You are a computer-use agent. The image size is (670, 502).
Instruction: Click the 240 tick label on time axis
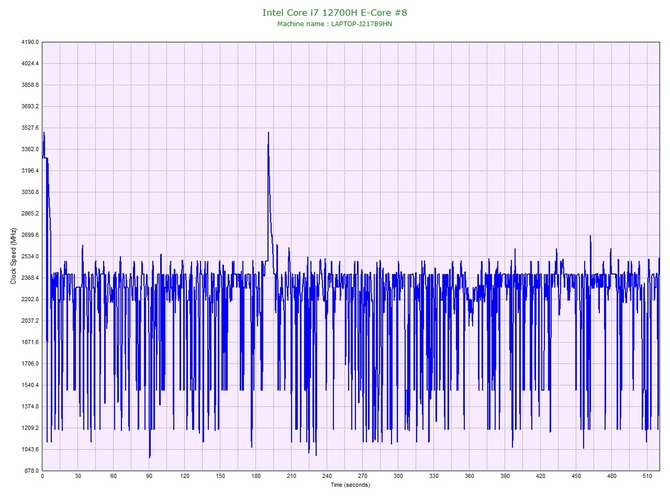(x=327, y=476)
